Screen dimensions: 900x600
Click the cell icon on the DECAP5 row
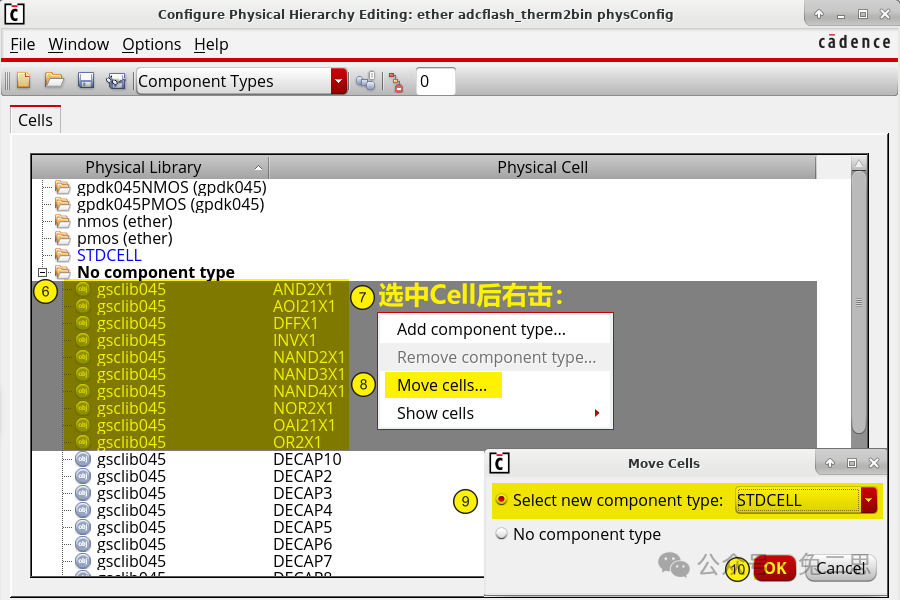pos(83,527)
